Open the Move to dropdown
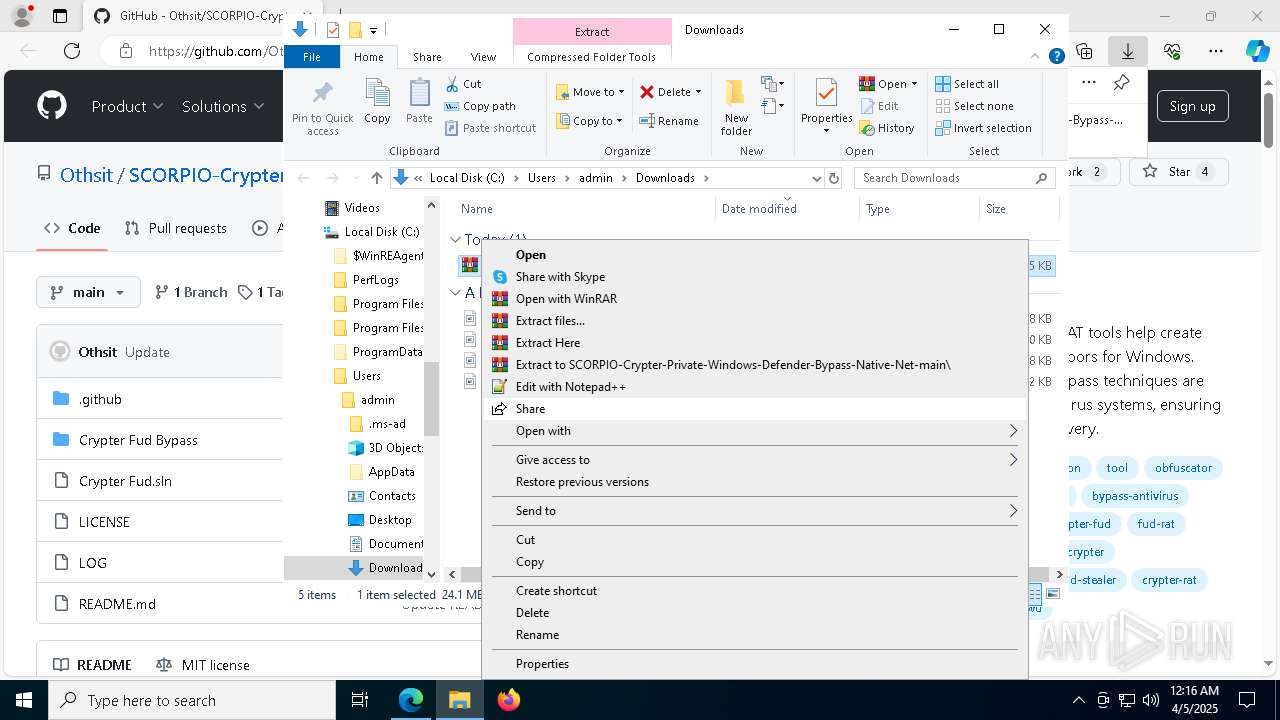 point(590,92)
